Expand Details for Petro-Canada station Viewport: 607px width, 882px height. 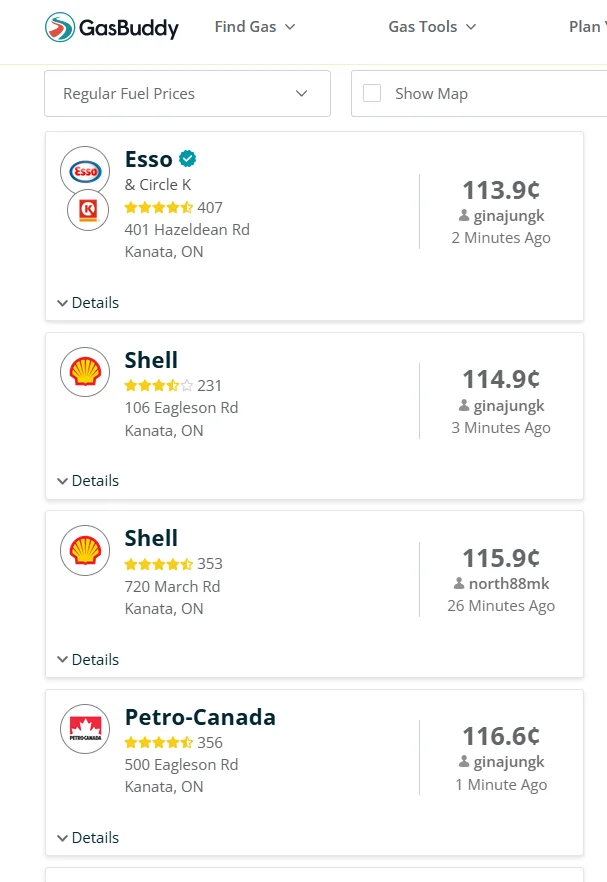[88, 837]
